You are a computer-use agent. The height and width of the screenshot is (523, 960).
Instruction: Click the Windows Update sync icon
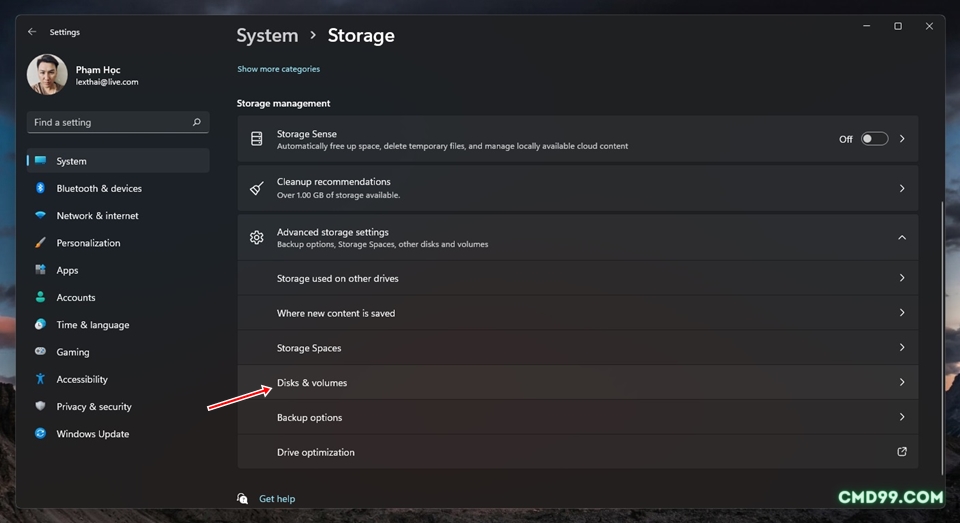[x=40, y=434]
